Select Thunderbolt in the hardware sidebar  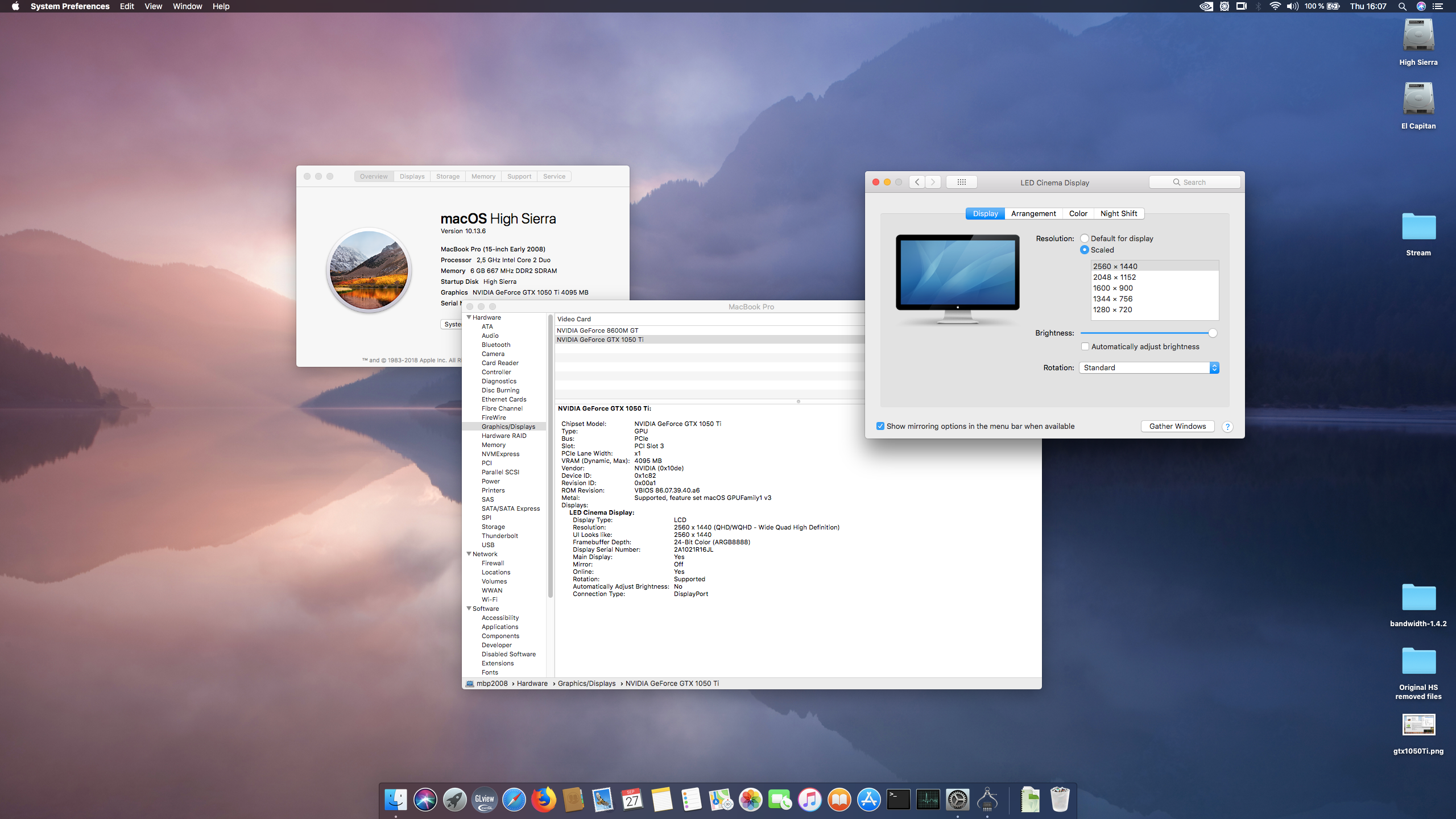(499, 536)
